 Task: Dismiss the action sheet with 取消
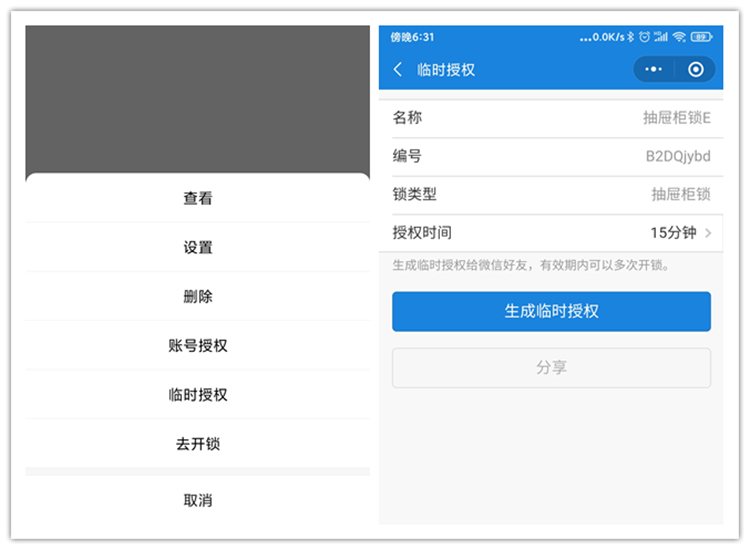[x=198, y=500]
